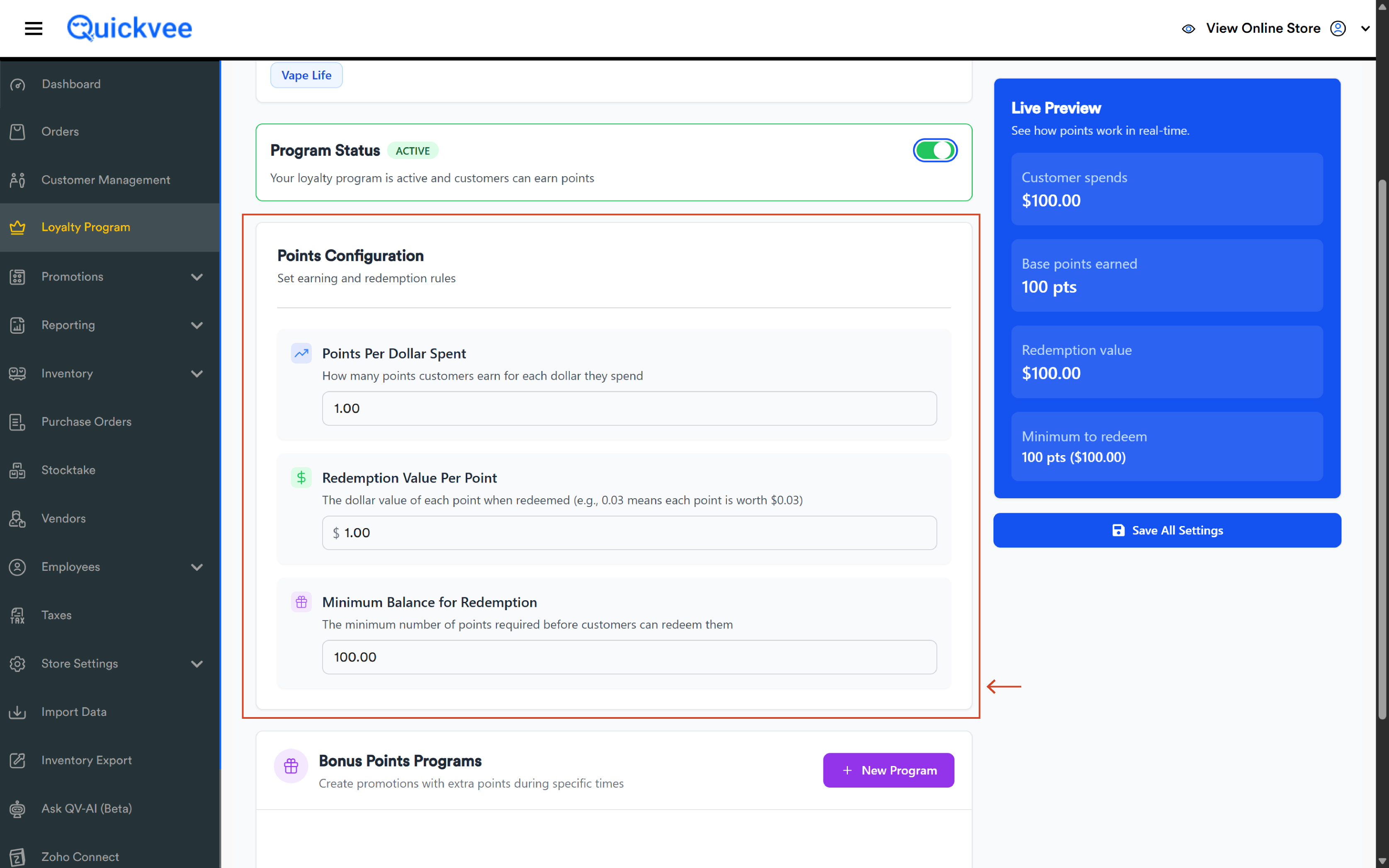This screenshot has width=1389, height=868.
Task: Expand the Store Settings chevron
Action: (x=197, y=664)
